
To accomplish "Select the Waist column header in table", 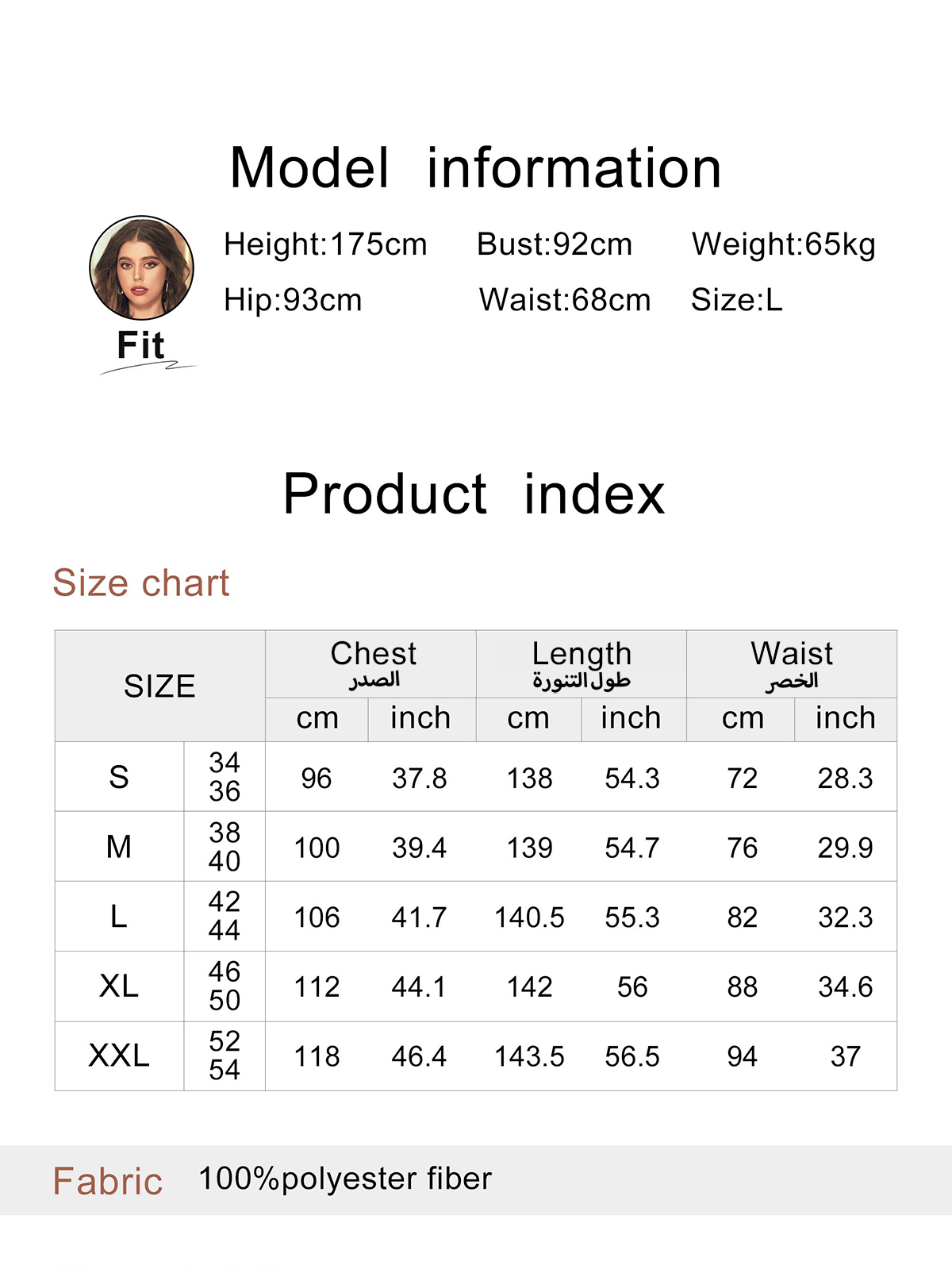I will (792, 664).
